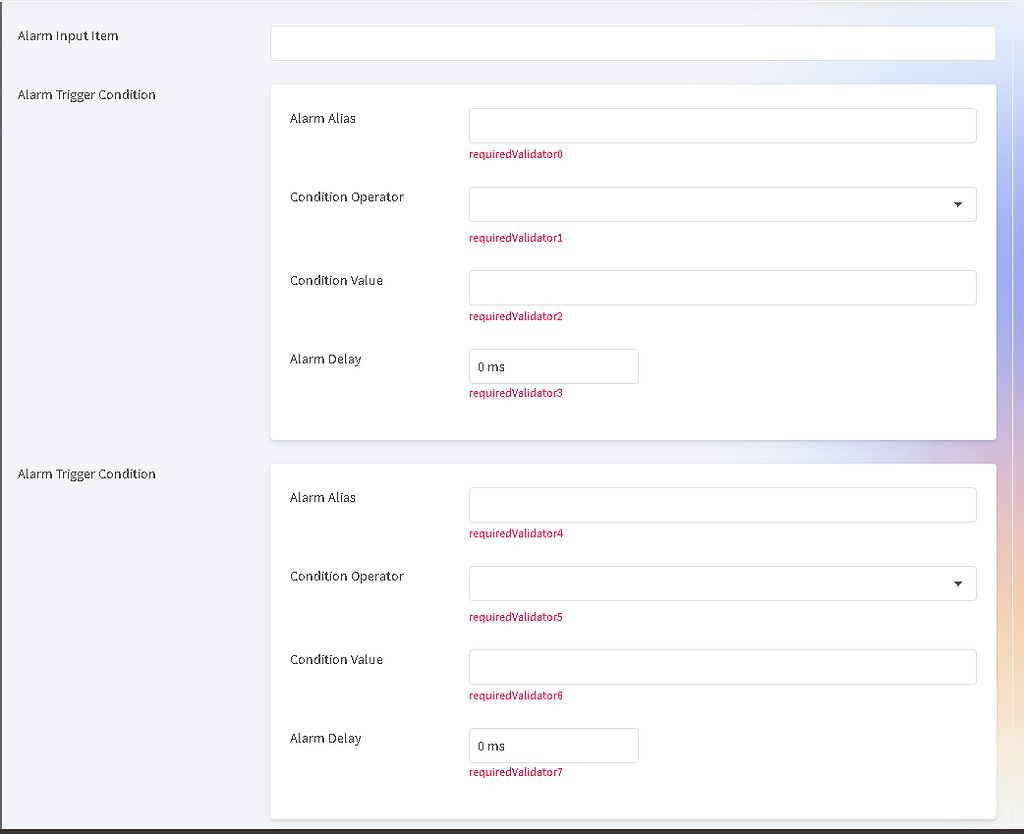Click the requiredValidator0 error text
Image resolution: width=1024 pixels, height=834 pixels.
coord(515,154)
